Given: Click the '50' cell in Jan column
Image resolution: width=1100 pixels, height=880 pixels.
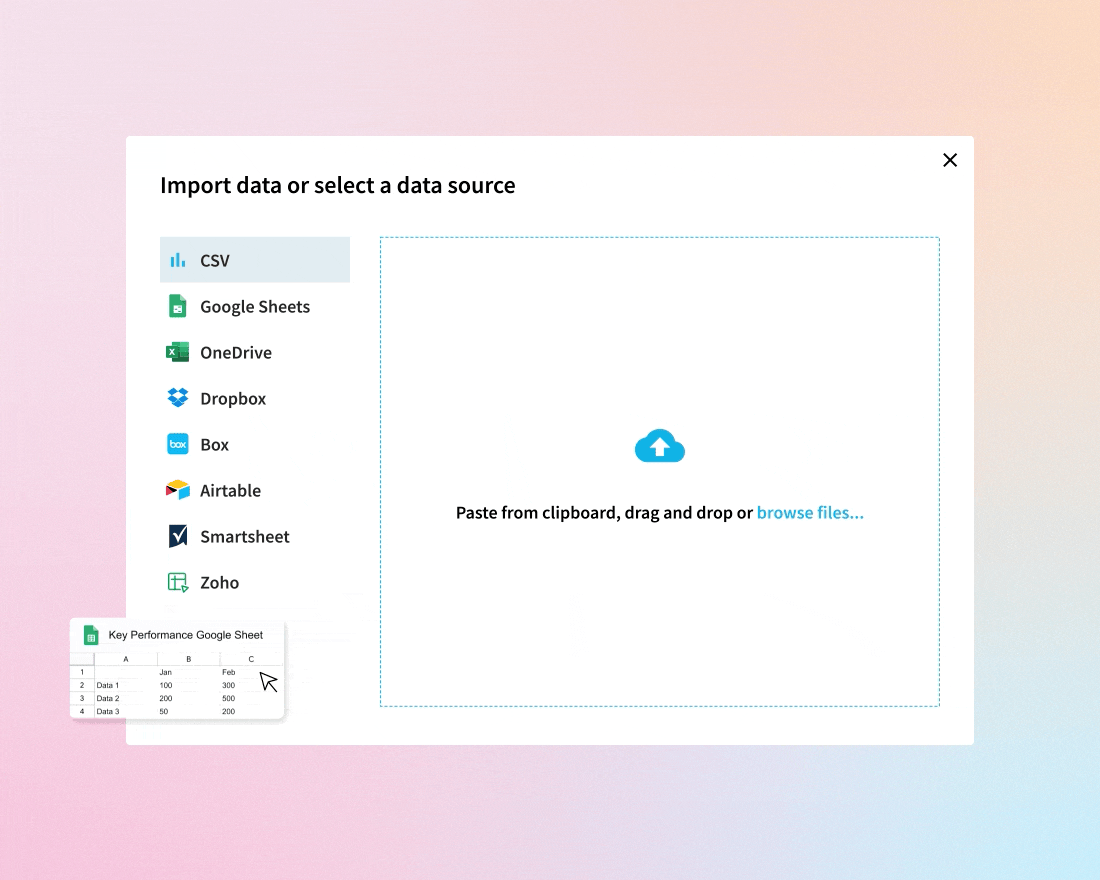Looking at the screenshot, I should tap(163, 712).
